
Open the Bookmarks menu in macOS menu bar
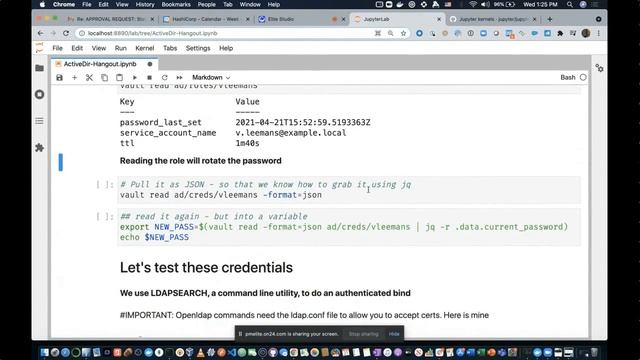(x=176, y=4)
